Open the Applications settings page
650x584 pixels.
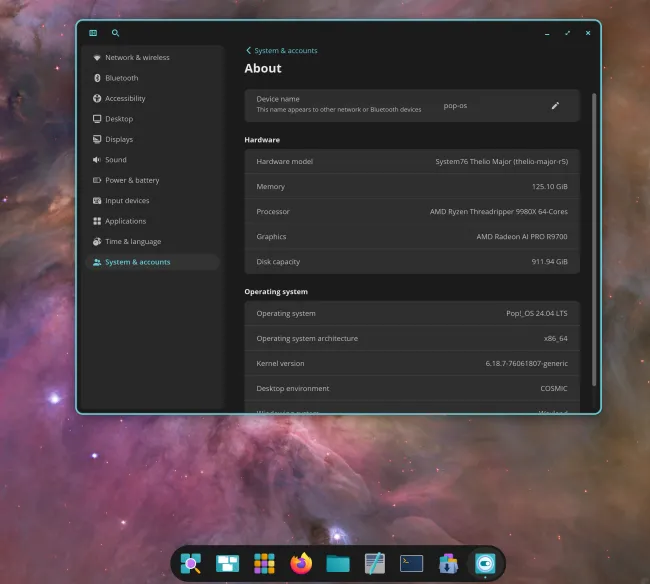153,221
